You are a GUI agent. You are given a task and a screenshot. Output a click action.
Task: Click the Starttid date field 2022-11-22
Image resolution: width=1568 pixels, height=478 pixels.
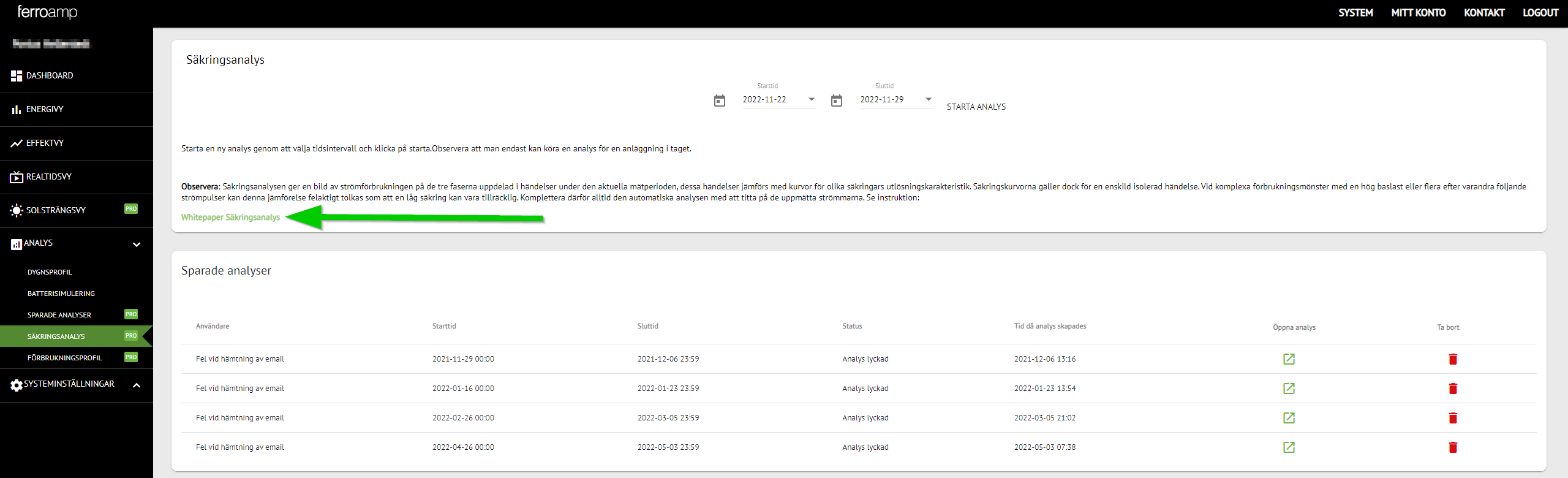(x=779, y=100)
